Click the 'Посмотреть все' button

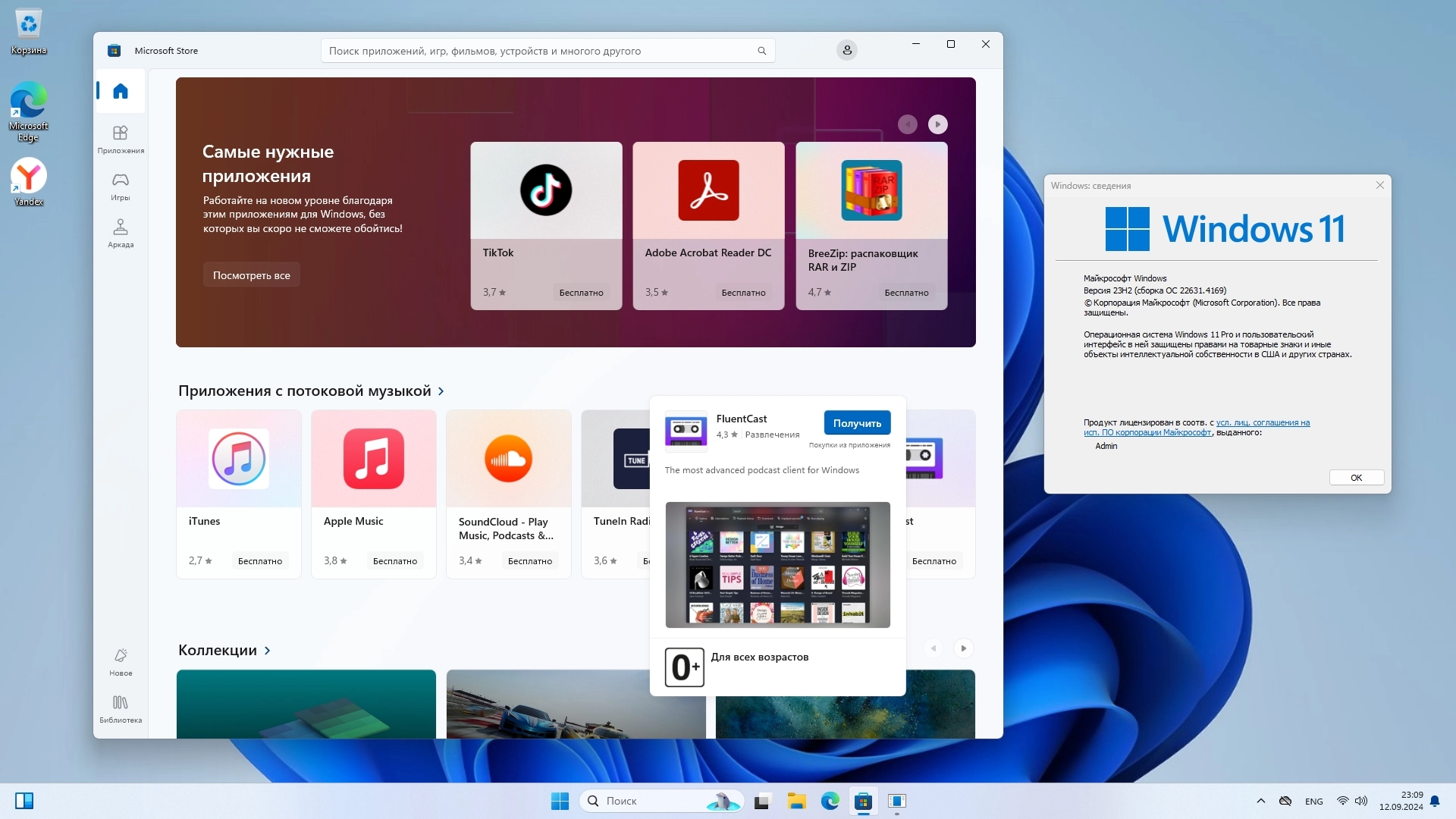(252, 275)
